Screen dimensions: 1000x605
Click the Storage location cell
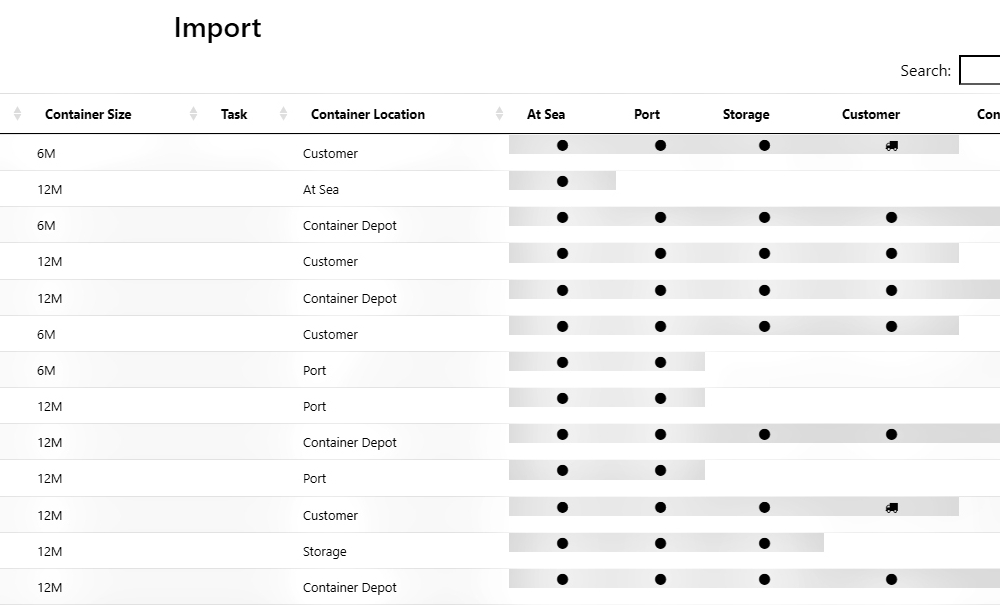(325, 551)
